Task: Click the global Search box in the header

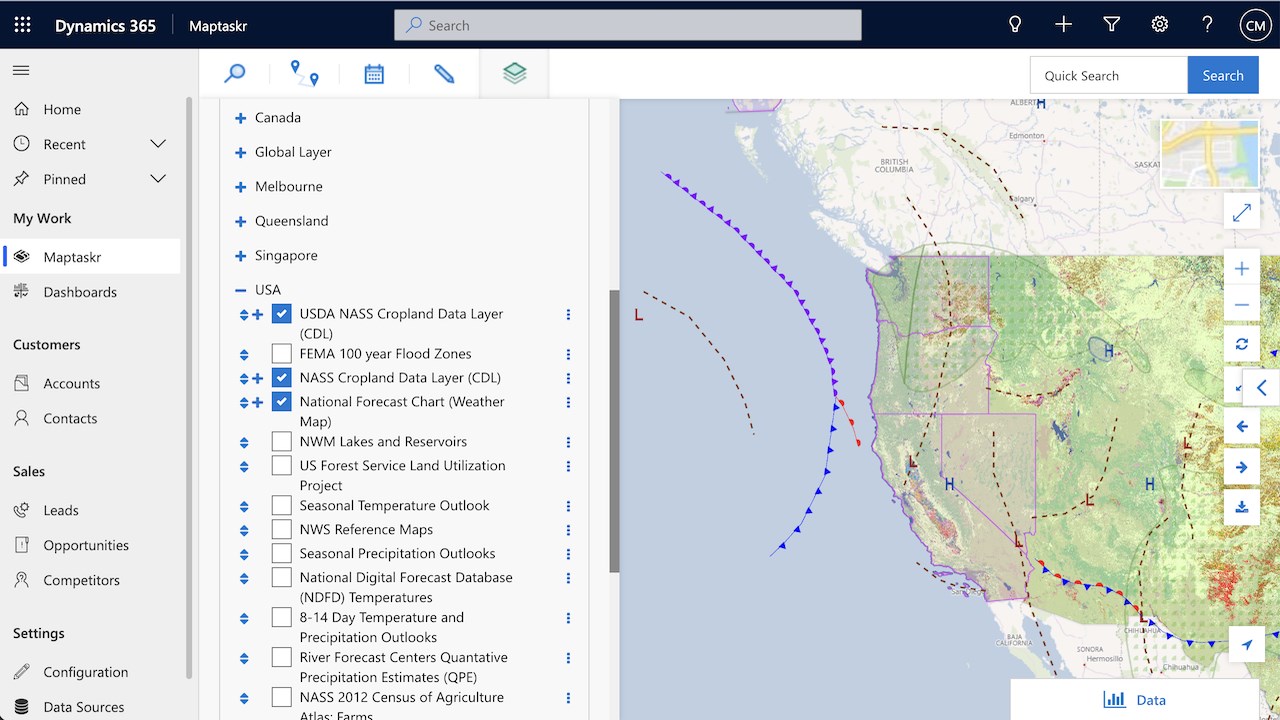Action: tap(628, 25)
